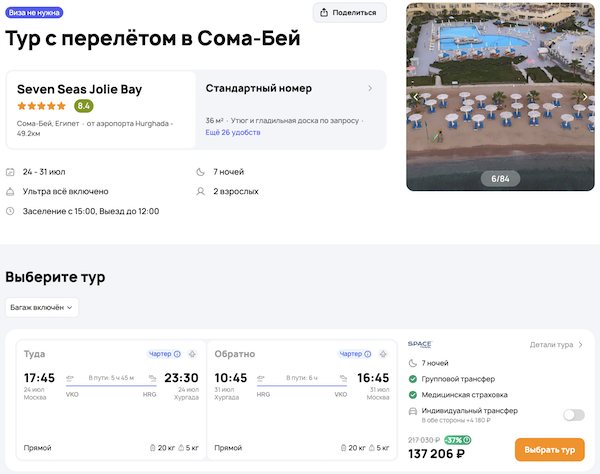This screenshot has width=600, height=474.
Task: Click airline logo icon on Туда flight
Action: (192, 354)
